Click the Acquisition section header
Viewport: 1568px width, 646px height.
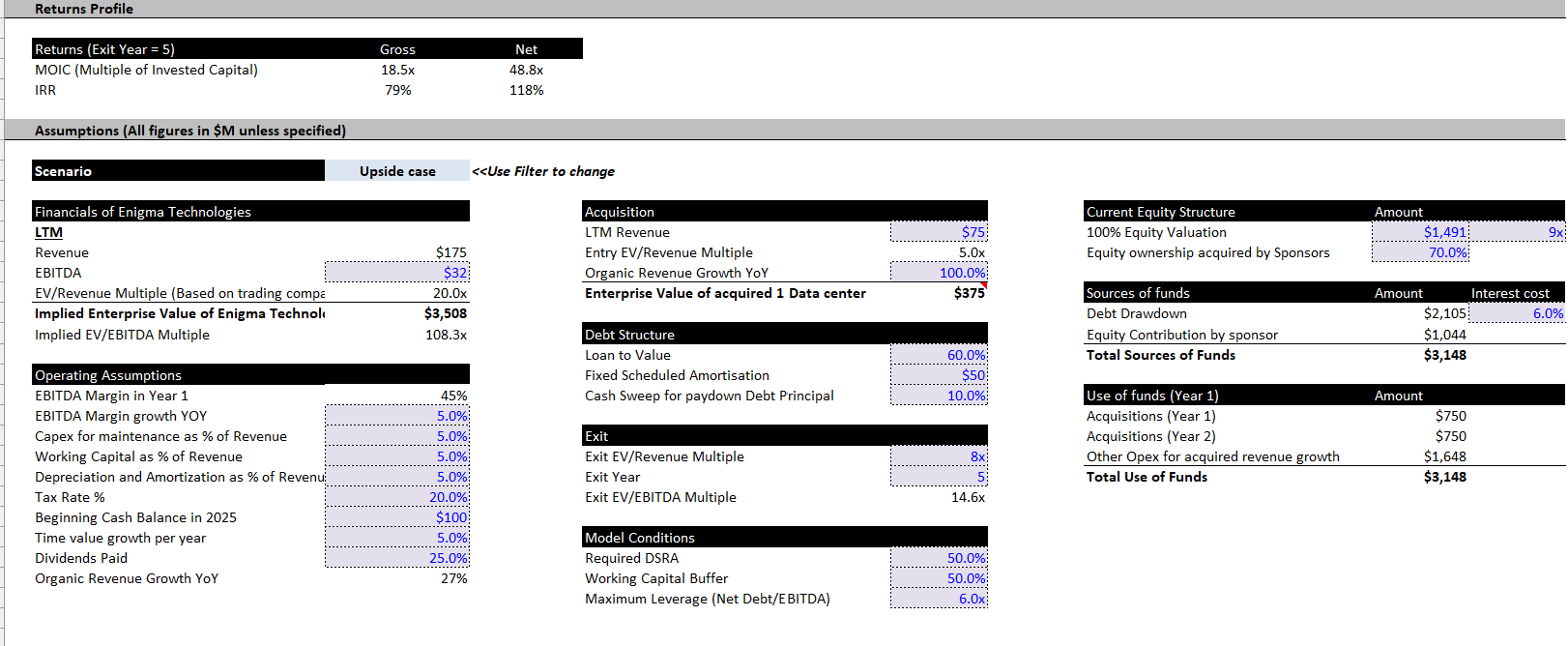pyautogui.click(x=785, y=212)
